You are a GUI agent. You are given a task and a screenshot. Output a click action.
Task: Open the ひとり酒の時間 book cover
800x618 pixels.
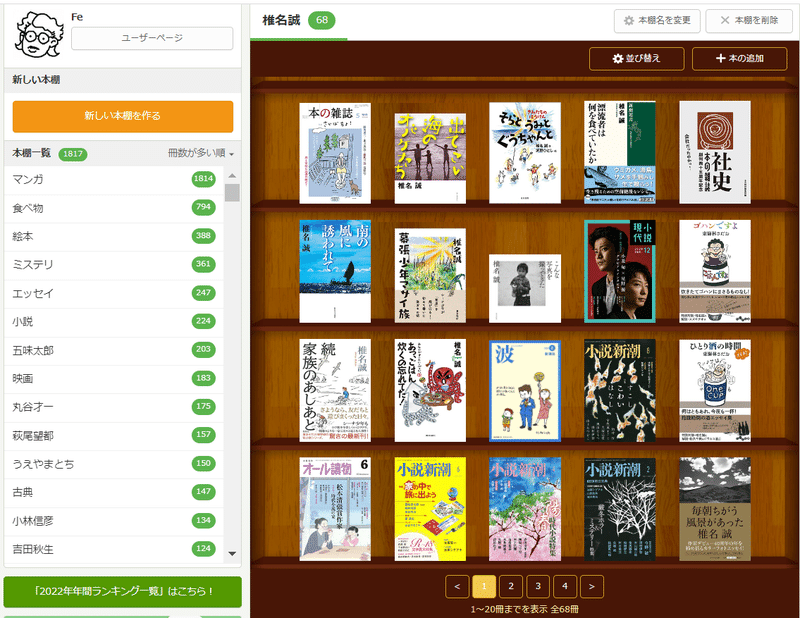[x=715, y=390]
